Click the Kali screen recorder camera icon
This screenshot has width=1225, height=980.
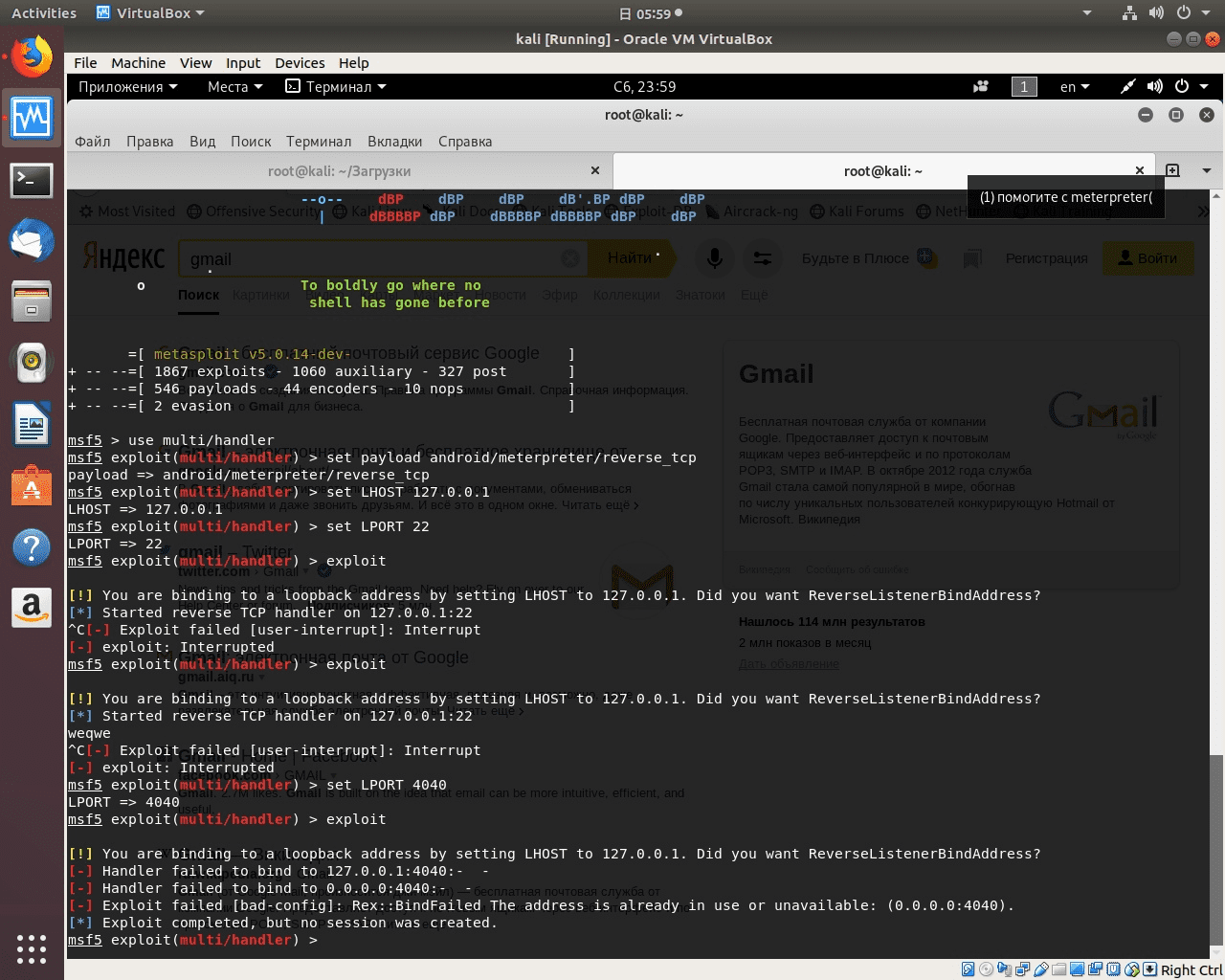pos(981,86)
